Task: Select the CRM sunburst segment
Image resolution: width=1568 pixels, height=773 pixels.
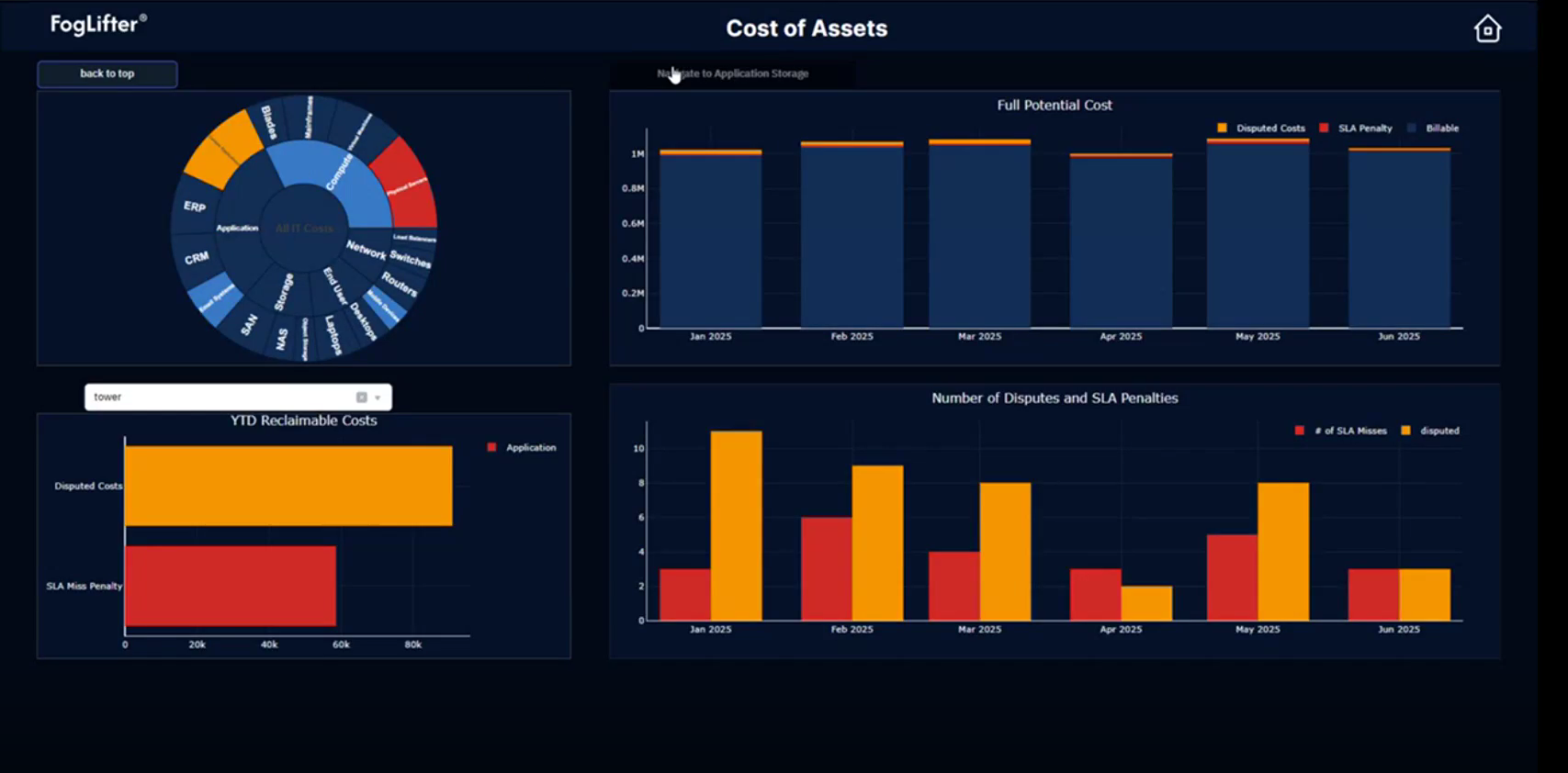Action: pos(197,259)
